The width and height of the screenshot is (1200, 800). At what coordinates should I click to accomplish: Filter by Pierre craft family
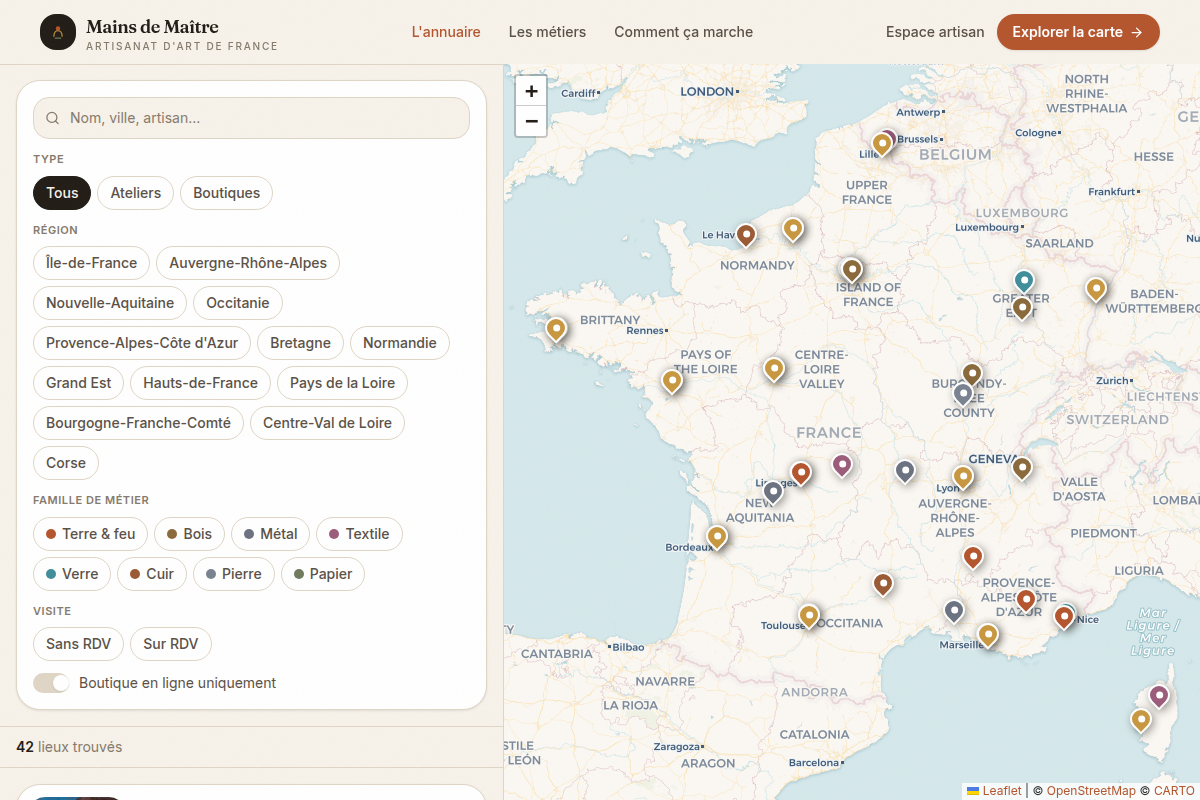[x=234, y=574]
